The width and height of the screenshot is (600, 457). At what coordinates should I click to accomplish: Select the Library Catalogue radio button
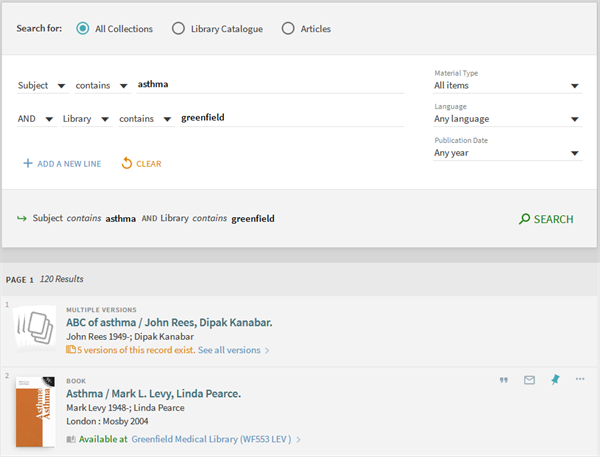coord(178,29)
